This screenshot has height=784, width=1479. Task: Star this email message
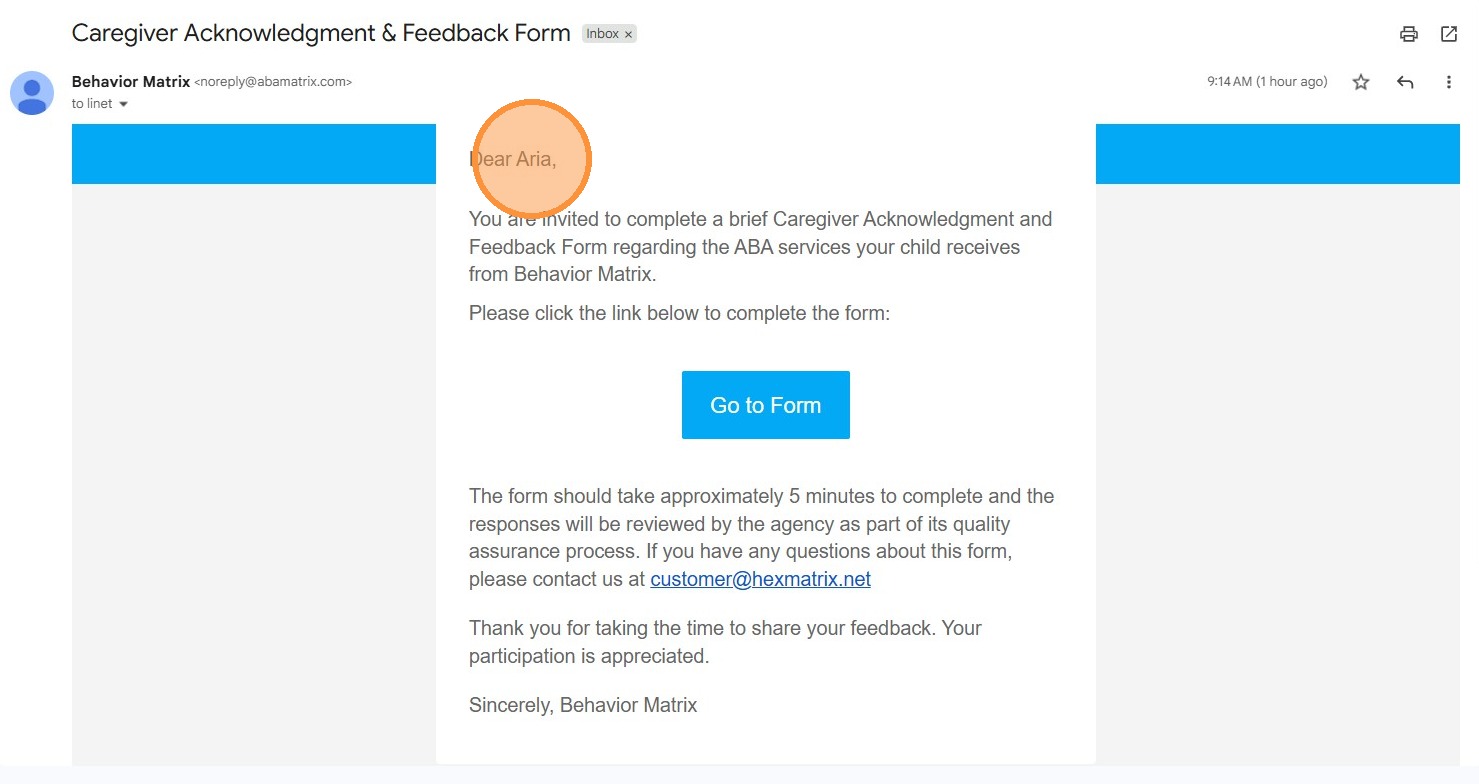pyautogui.click(x=1361, y=82)
